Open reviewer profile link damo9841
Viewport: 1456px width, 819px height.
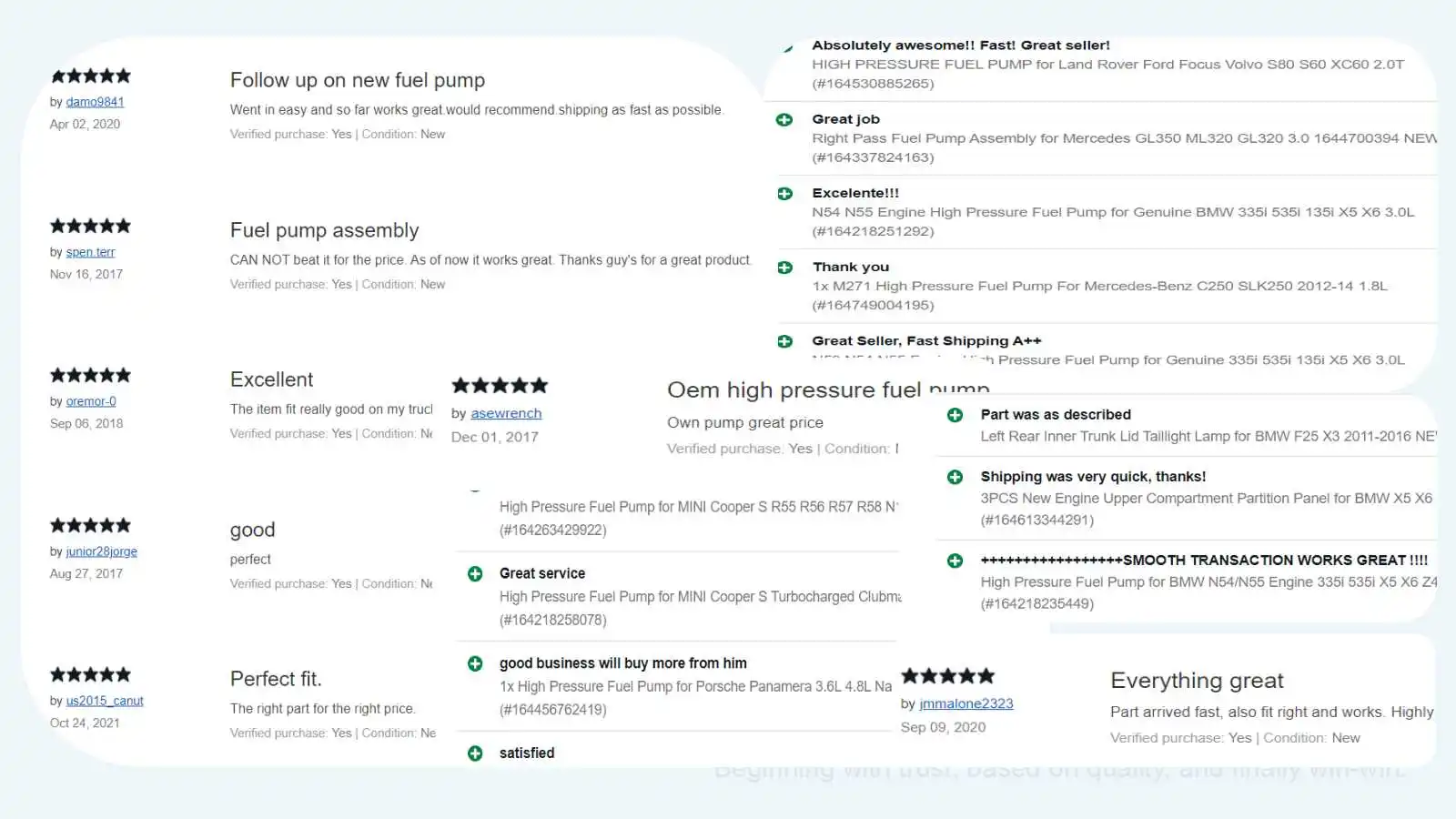tap(95, 102)
